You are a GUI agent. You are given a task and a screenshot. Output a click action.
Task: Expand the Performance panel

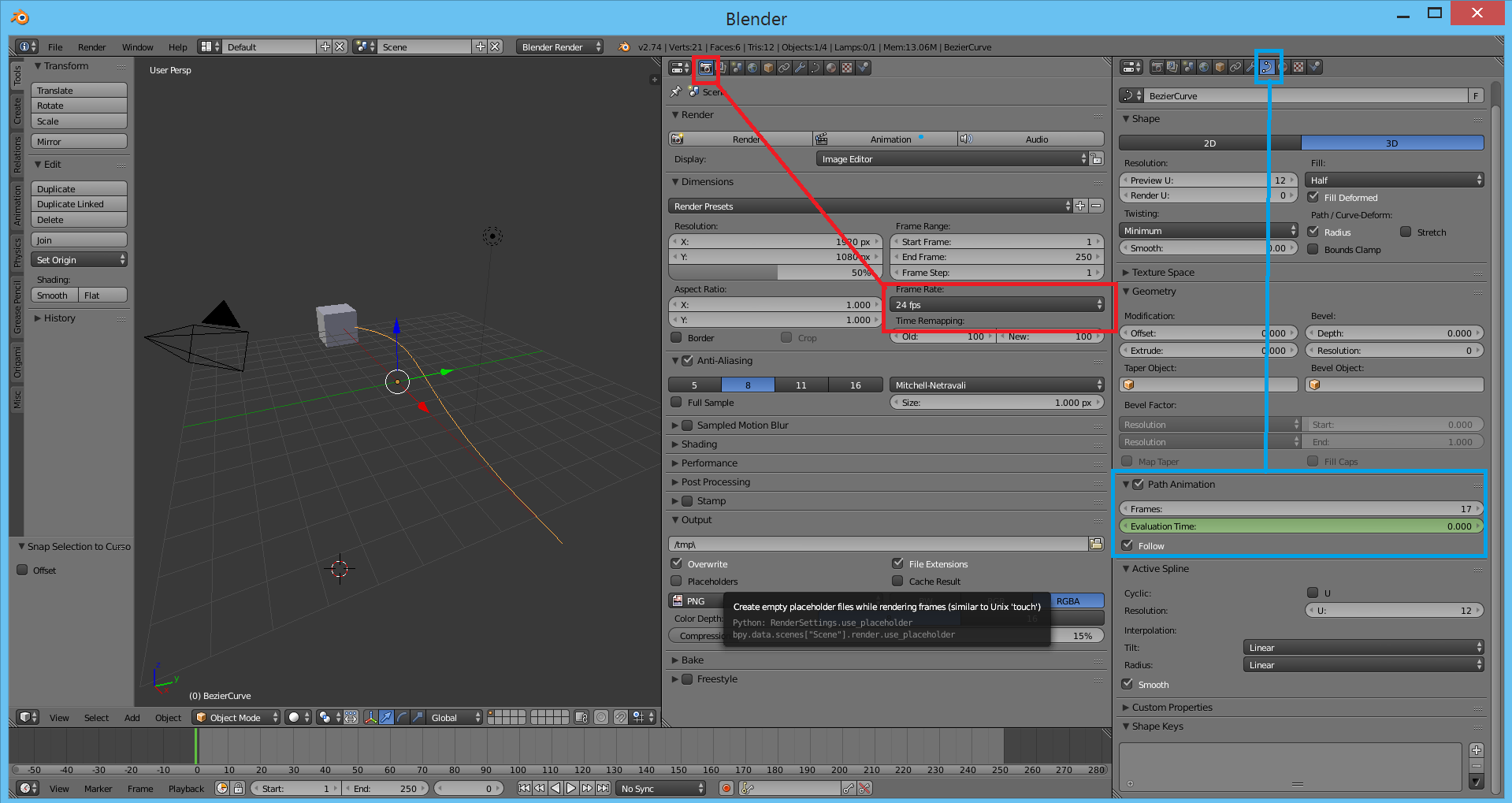pos(708,463)
